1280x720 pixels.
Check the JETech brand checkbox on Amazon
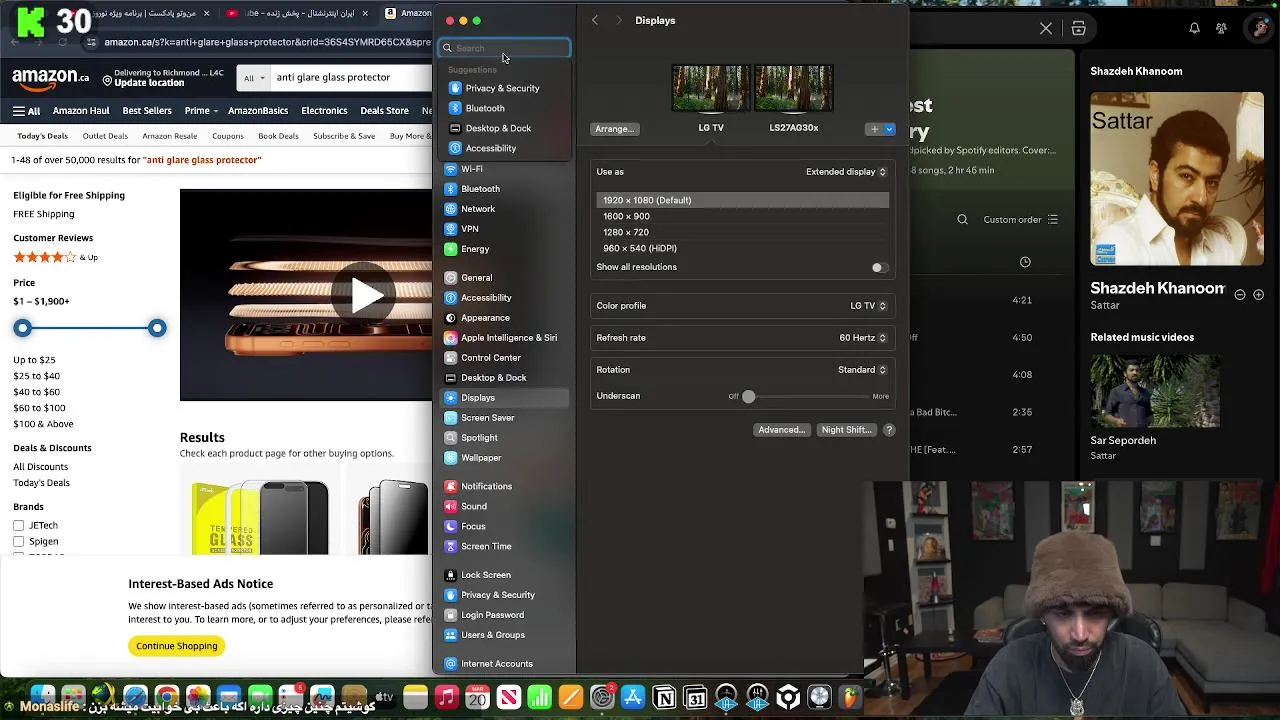pos(18,525)
